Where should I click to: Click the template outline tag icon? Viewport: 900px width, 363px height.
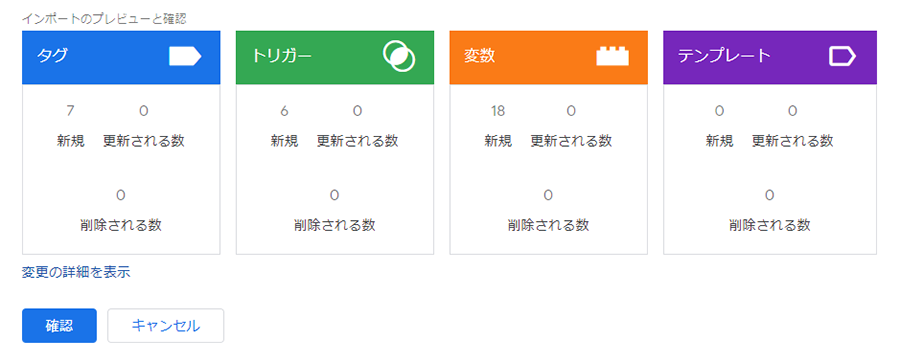(842, 56)
